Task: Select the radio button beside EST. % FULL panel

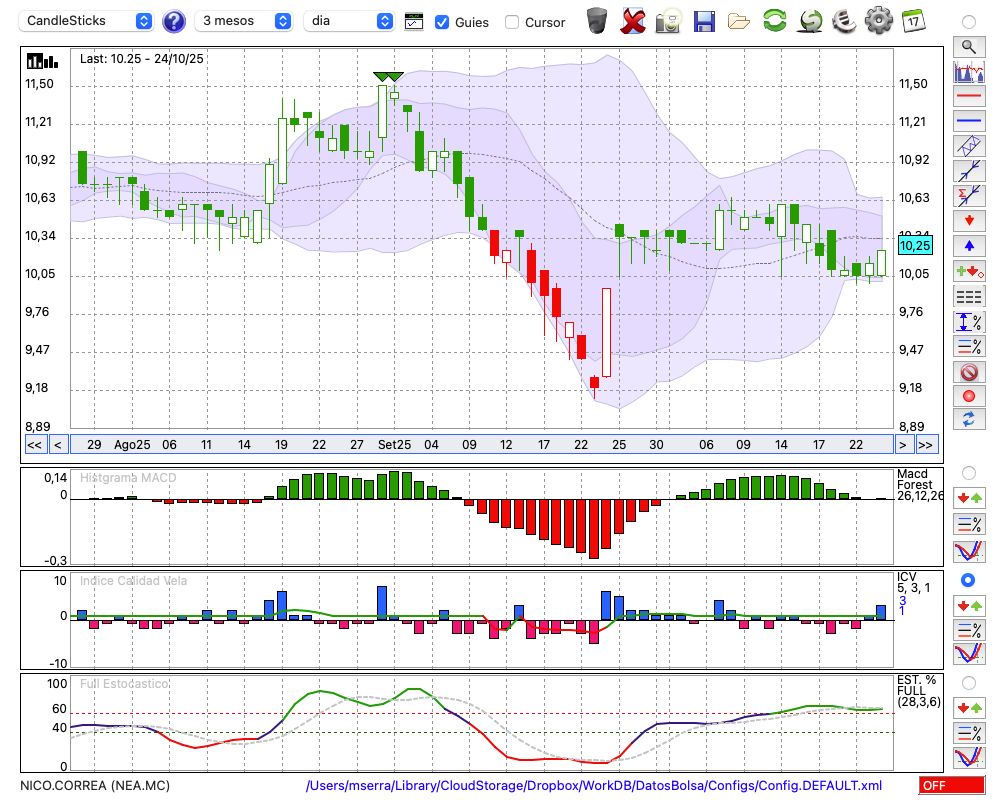Action: [x=968, y=682]
